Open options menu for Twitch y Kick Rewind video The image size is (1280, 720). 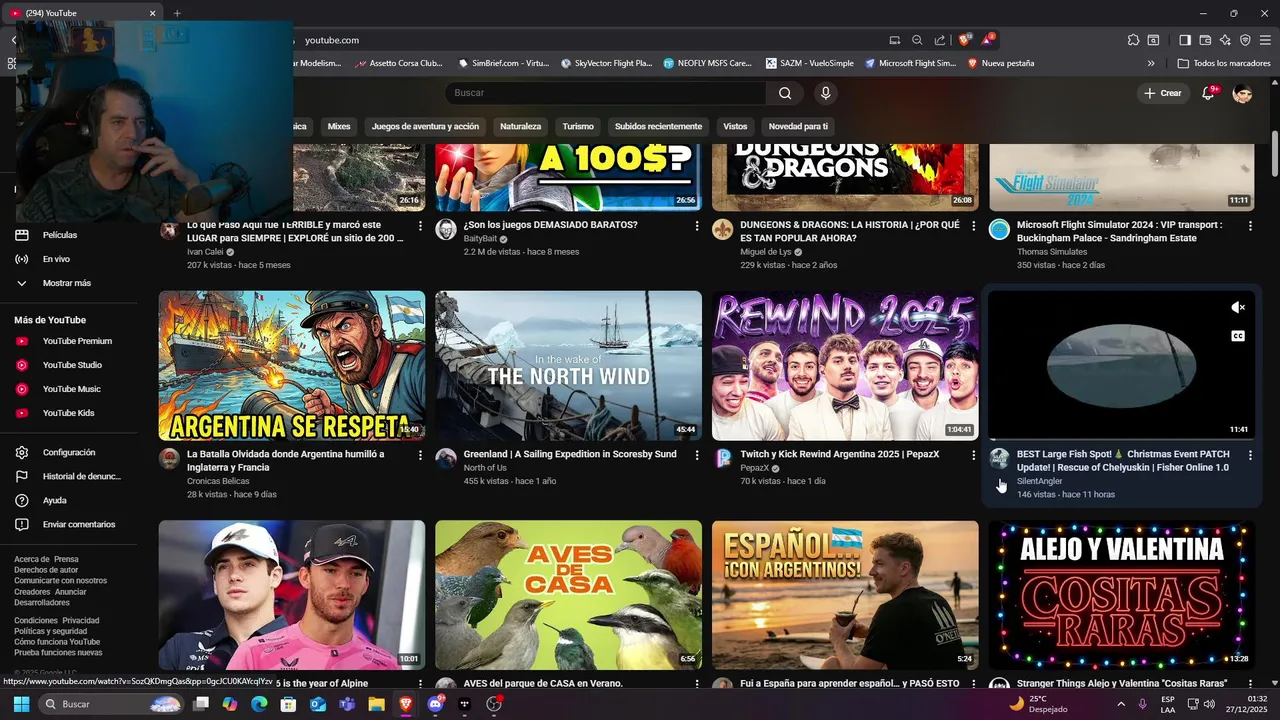click(973, 455)
